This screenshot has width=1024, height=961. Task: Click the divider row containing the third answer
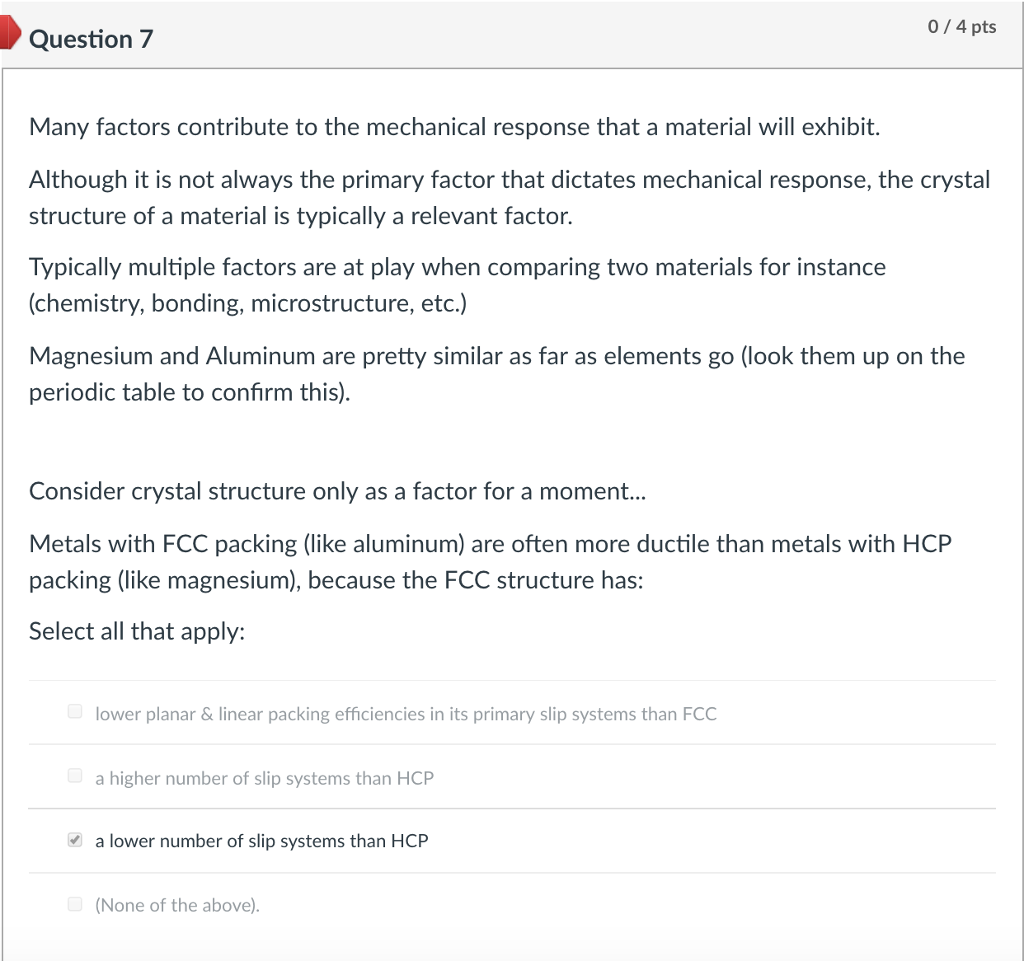pyautogui.click(x=512, y=840)
